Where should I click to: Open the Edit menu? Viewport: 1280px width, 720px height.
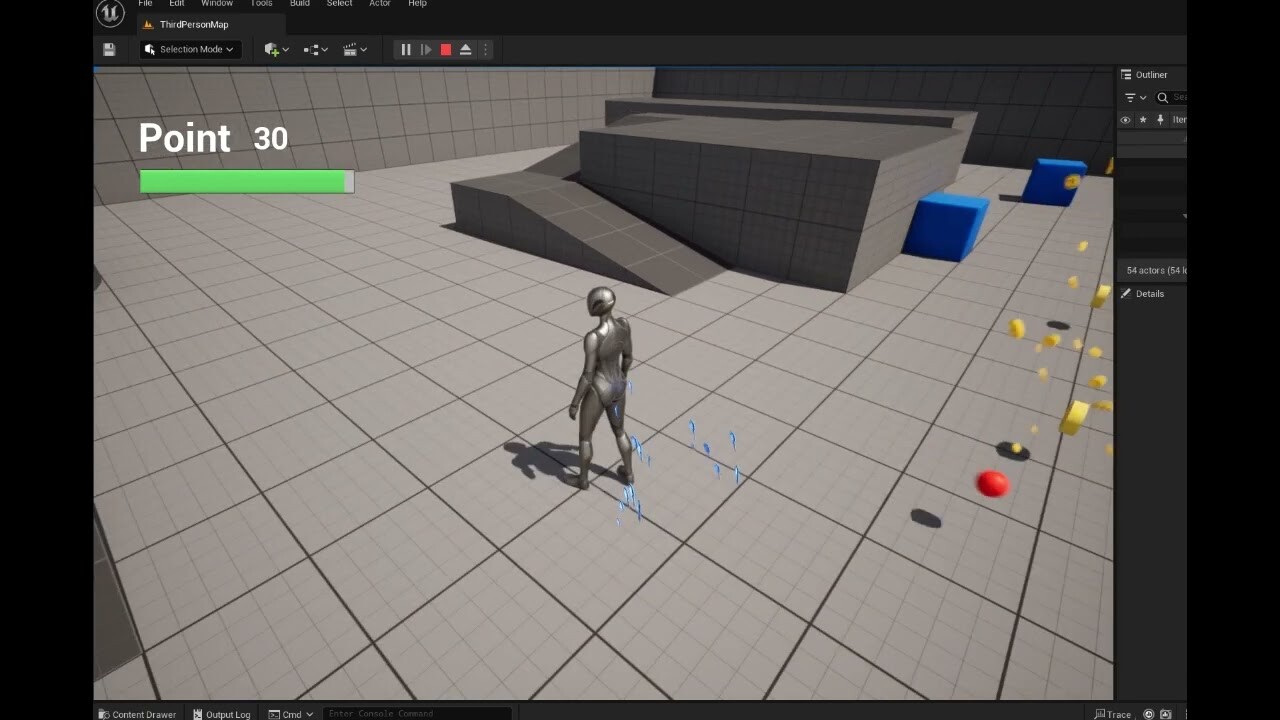[177, 4]
